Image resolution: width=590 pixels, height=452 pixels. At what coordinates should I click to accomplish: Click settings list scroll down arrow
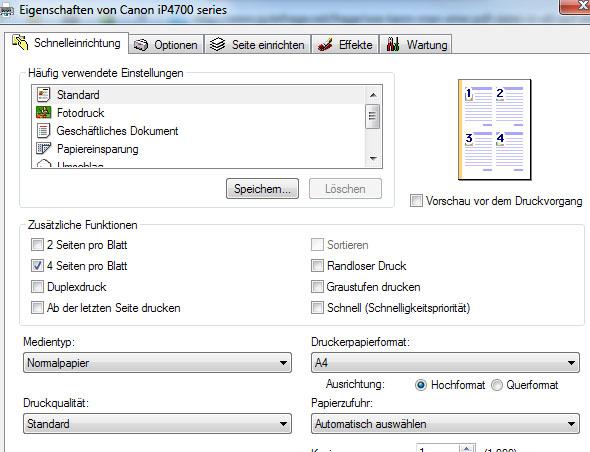pyautogui.click(x=373, y=159)
